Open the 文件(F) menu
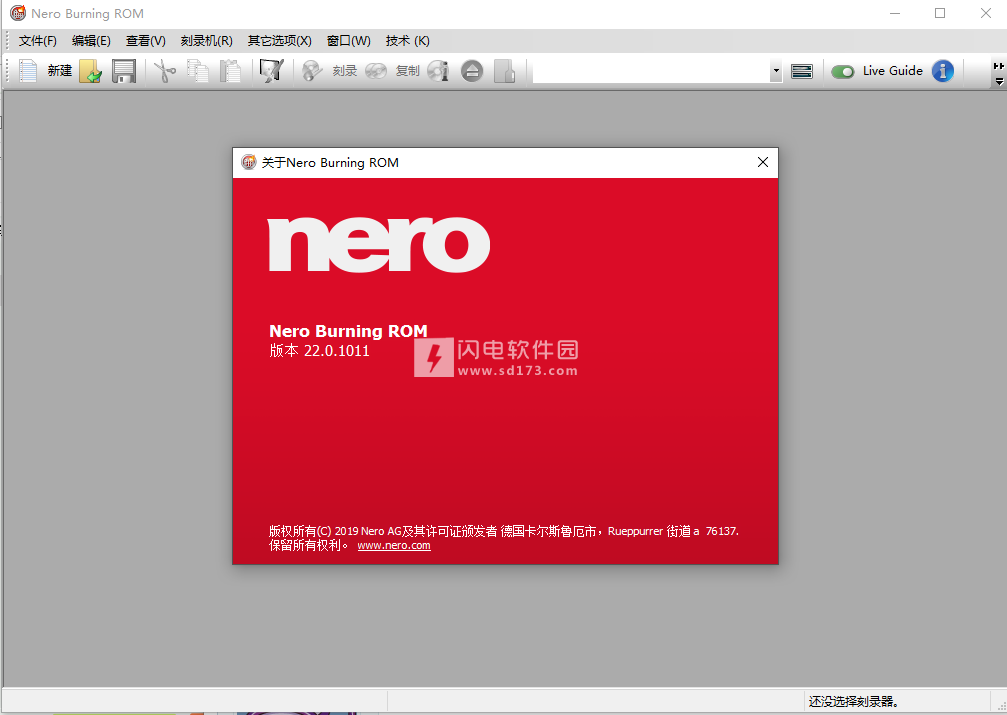This screenshot has height=715, width=1007. 38,41
